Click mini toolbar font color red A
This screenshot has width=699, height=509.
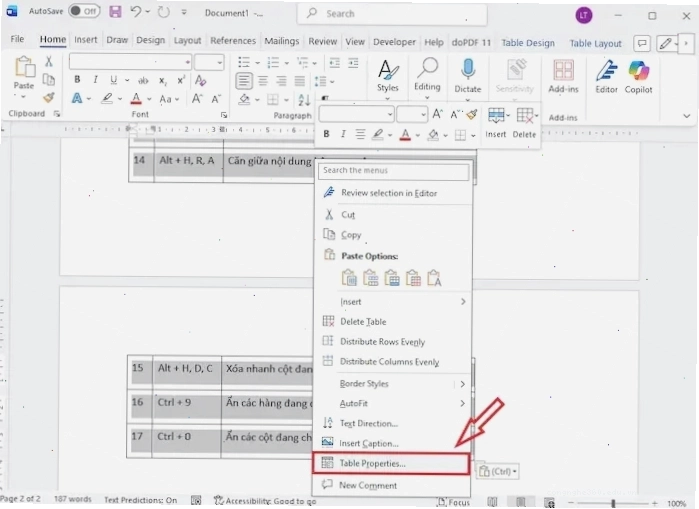coord(405,134)
